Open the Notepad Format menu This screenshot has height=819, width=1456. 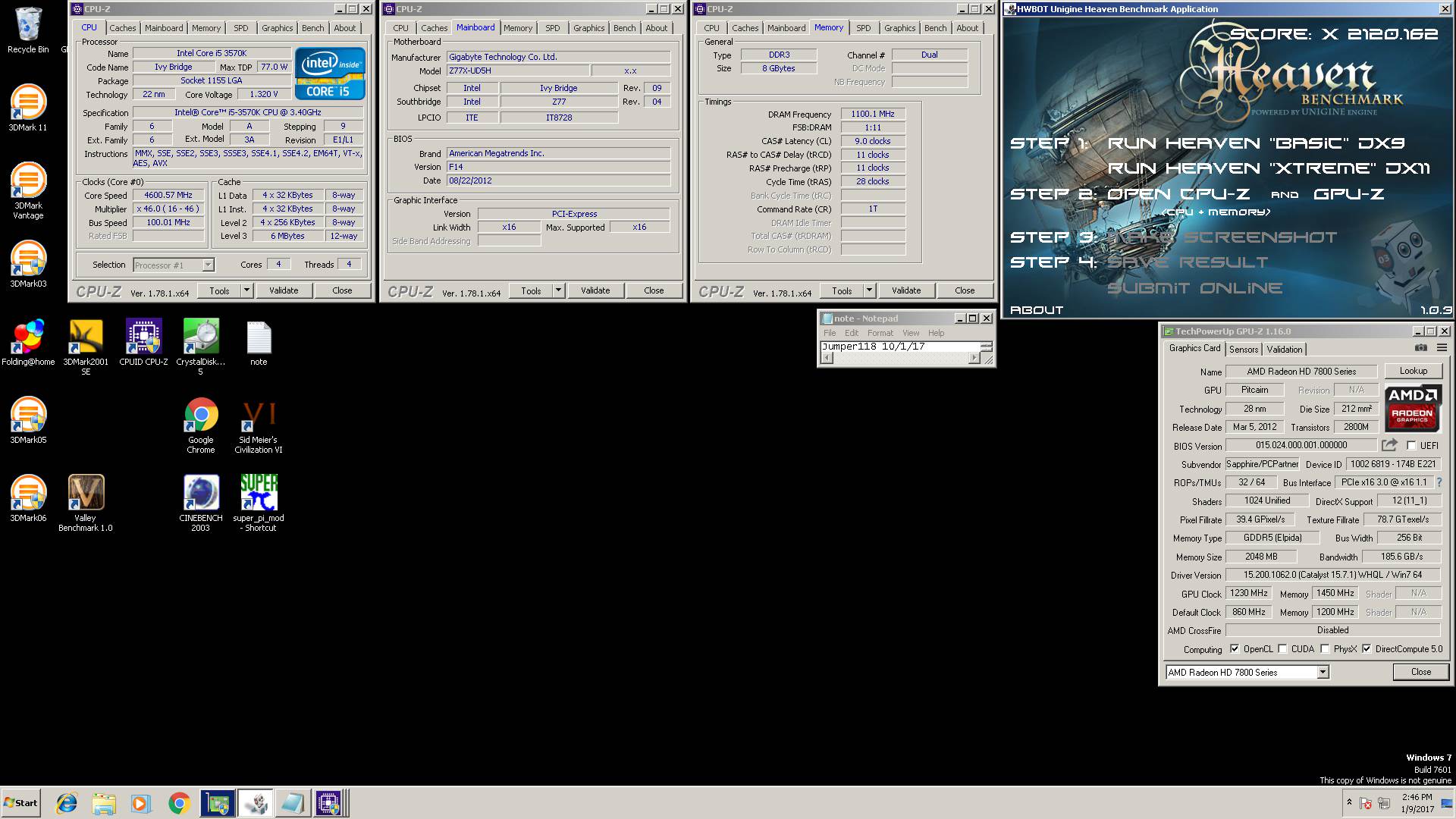coord(880,333)
